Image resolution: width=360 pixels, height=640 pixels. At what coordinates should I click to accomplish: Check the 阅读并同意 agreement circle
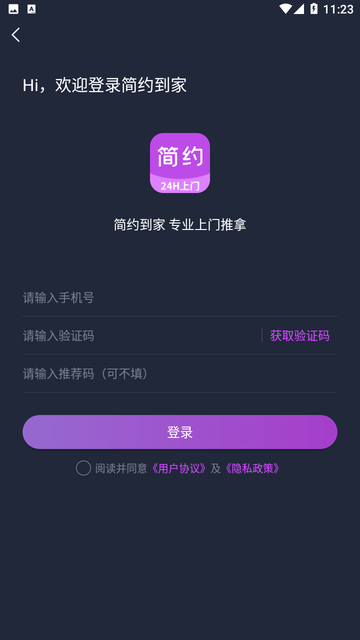[83, 468]
